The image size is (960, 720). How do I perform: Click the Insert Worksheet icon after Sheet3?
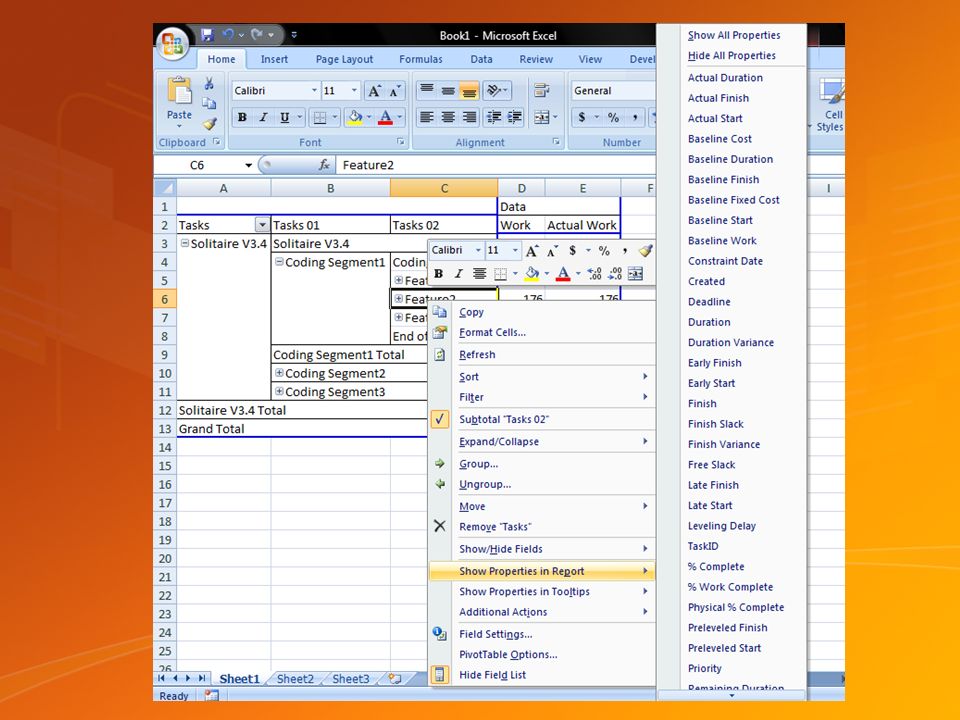click(395, 678)
